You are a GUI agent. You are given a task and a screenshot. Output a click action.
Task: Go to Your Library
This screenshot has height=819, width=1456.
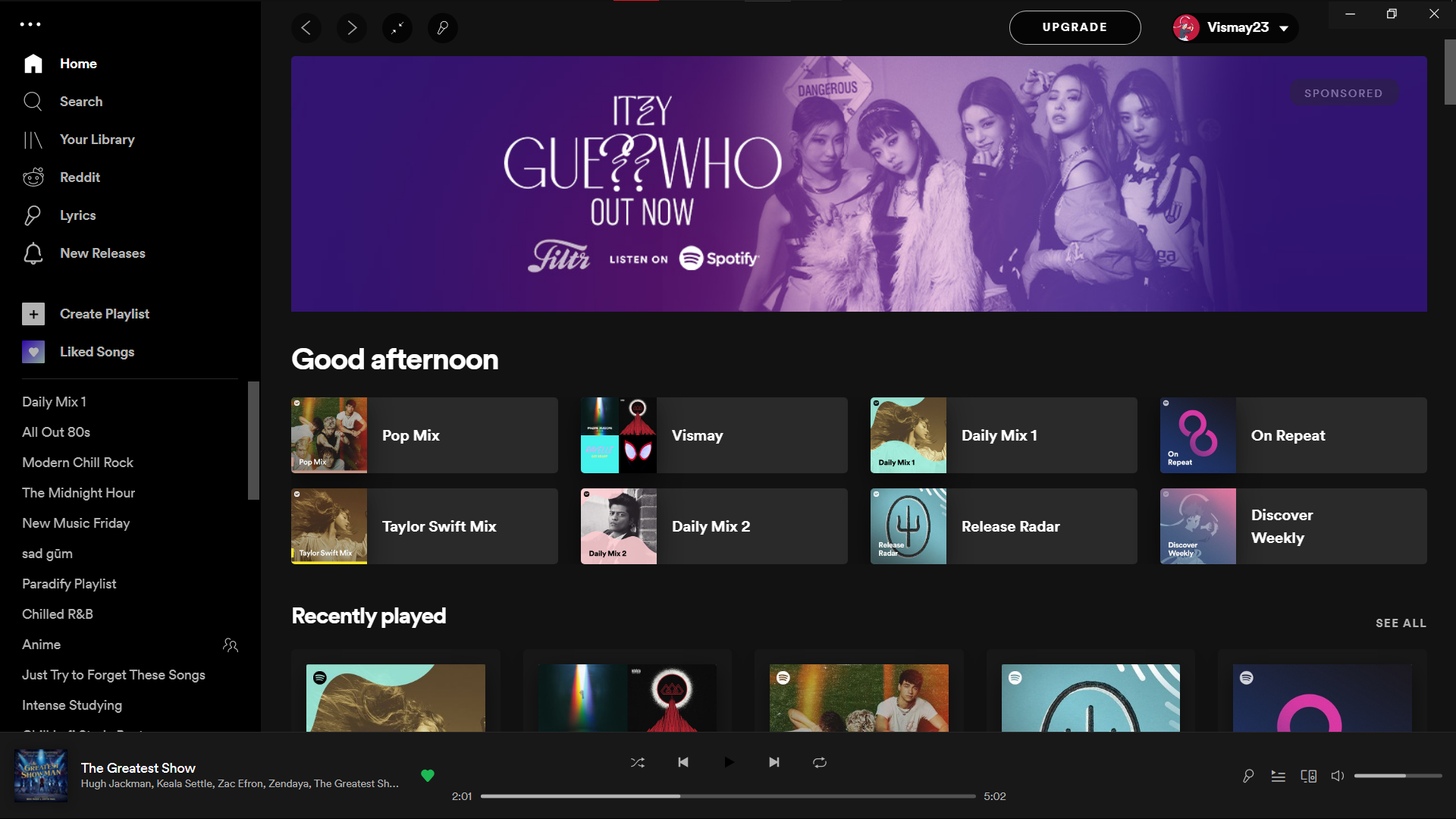click(x=96, y=140)
